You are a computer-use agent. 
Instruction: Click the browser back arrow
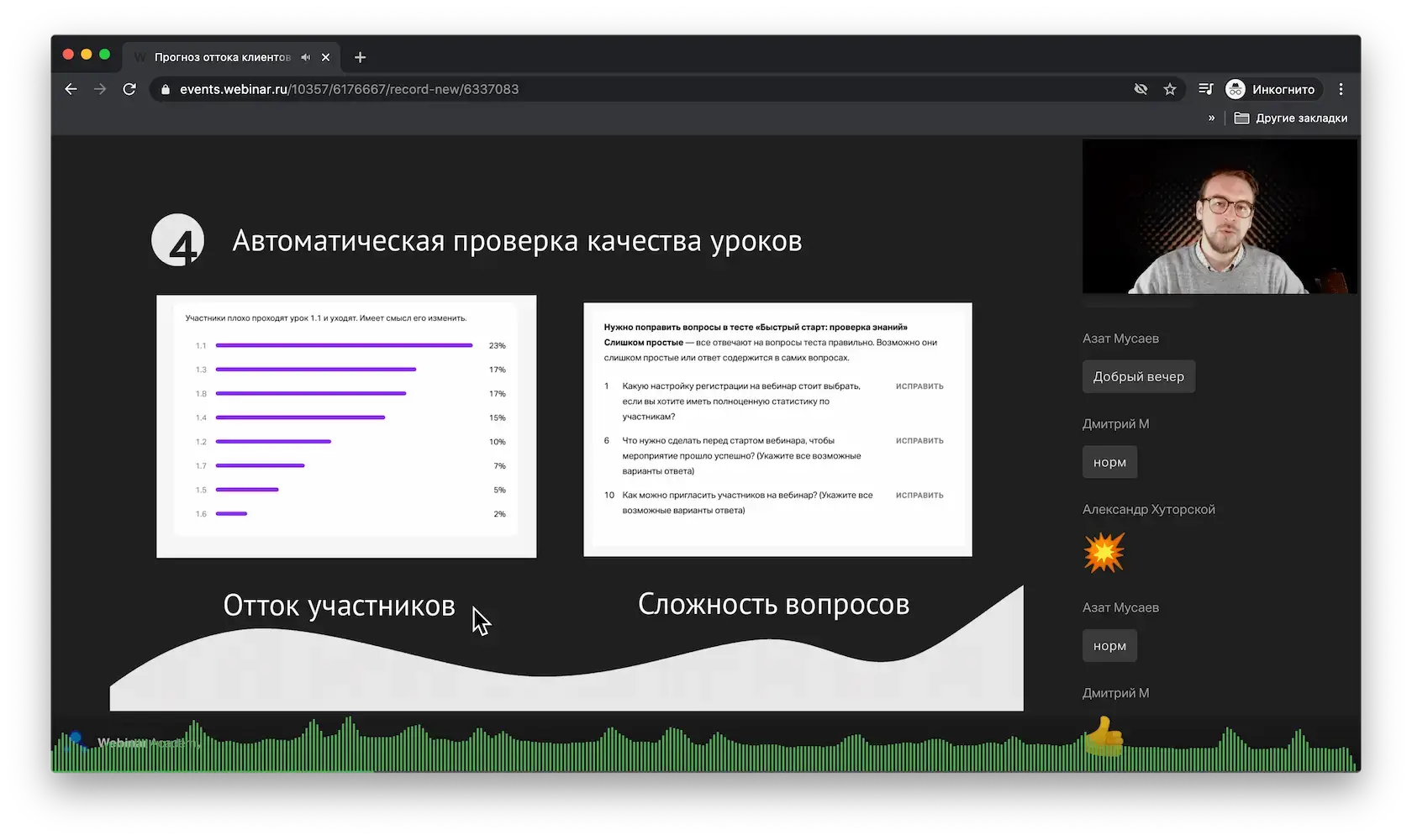click(71, 89)
